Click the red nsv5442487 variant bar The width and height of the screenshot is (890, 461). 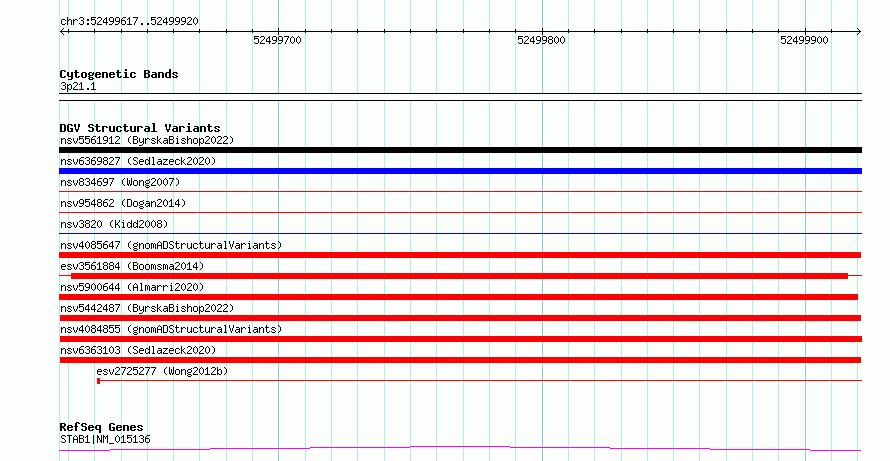pyautogui.click(x=460, y=318)
